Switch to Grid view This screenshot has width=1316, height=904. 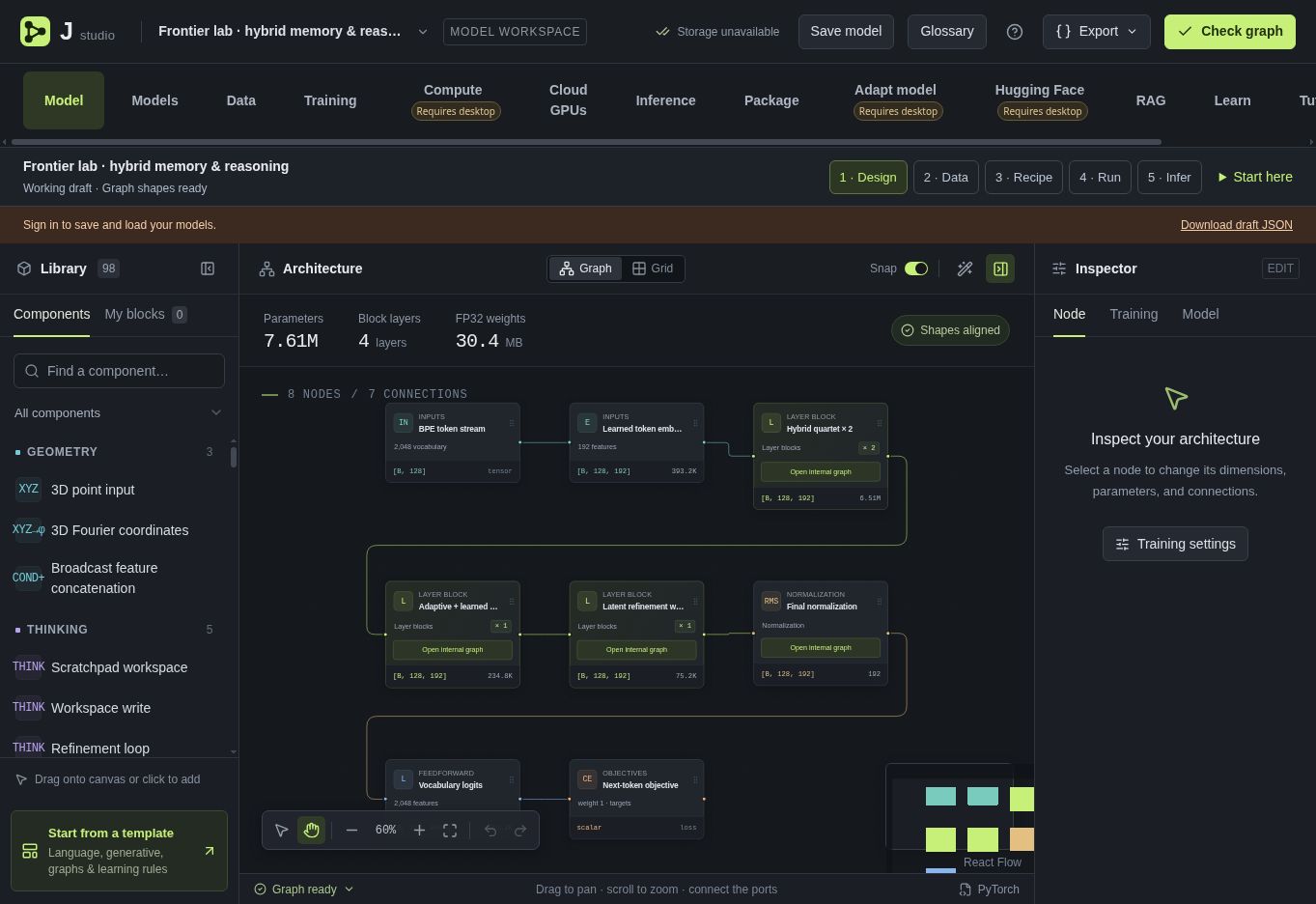coord(653,268)
